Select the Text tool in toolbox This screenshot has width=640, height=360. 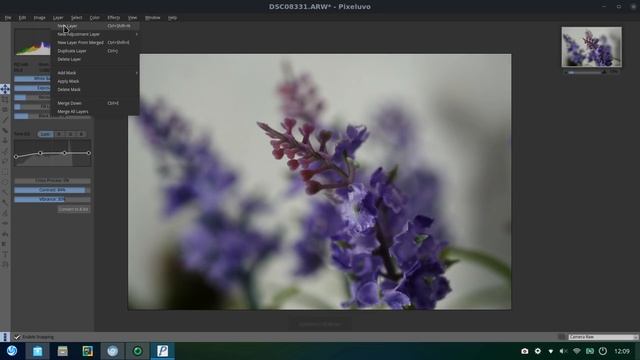[5, 254]
